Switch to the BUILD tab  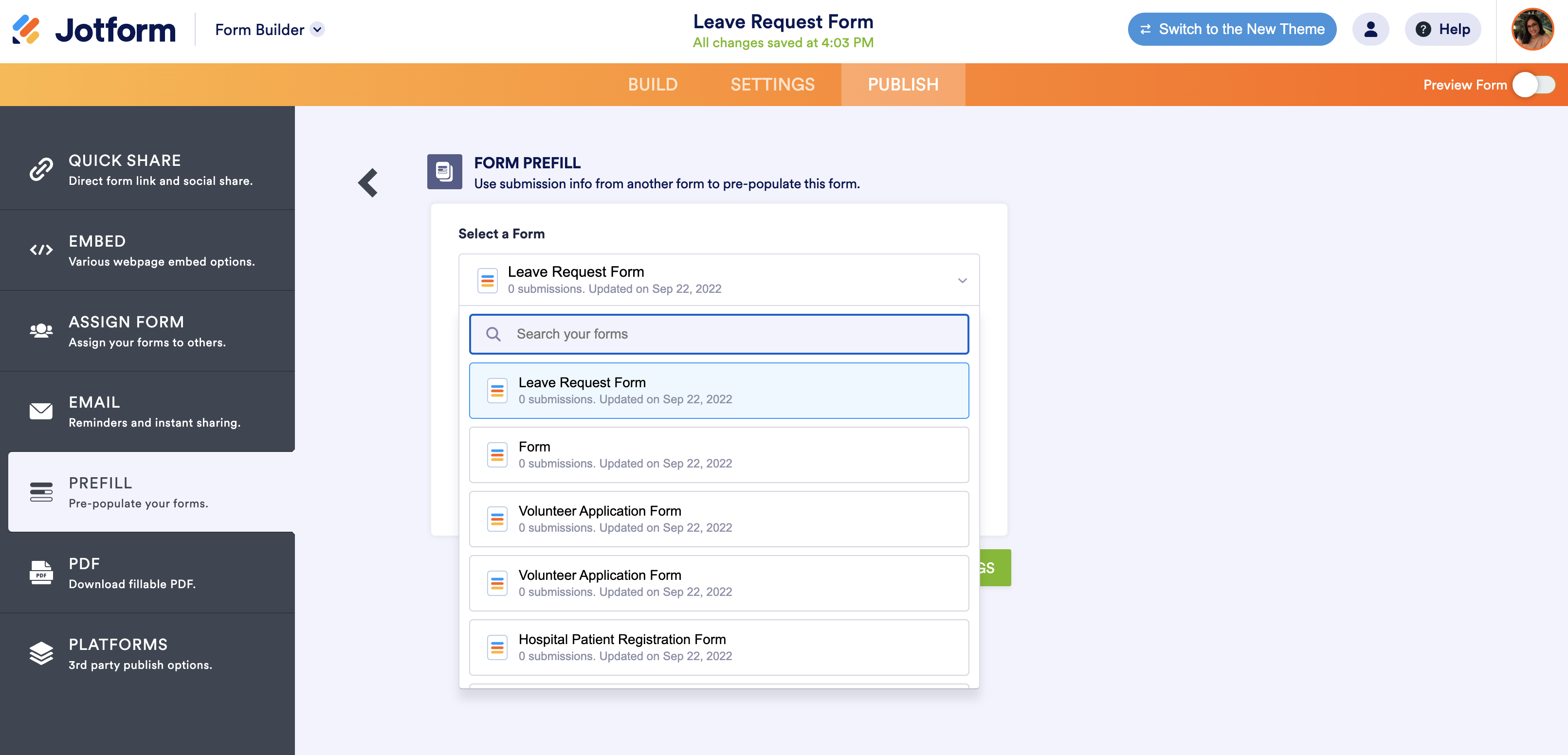(653, 85)
